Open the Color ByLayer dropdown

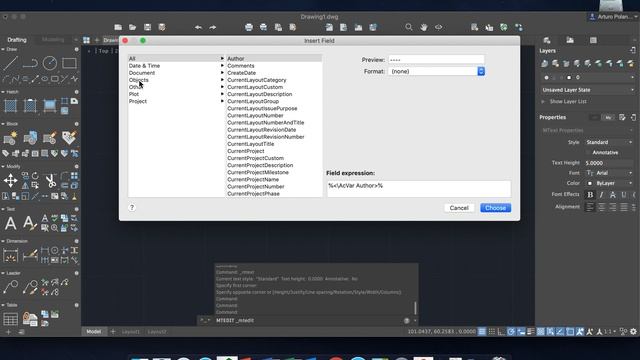click(609, 183)
